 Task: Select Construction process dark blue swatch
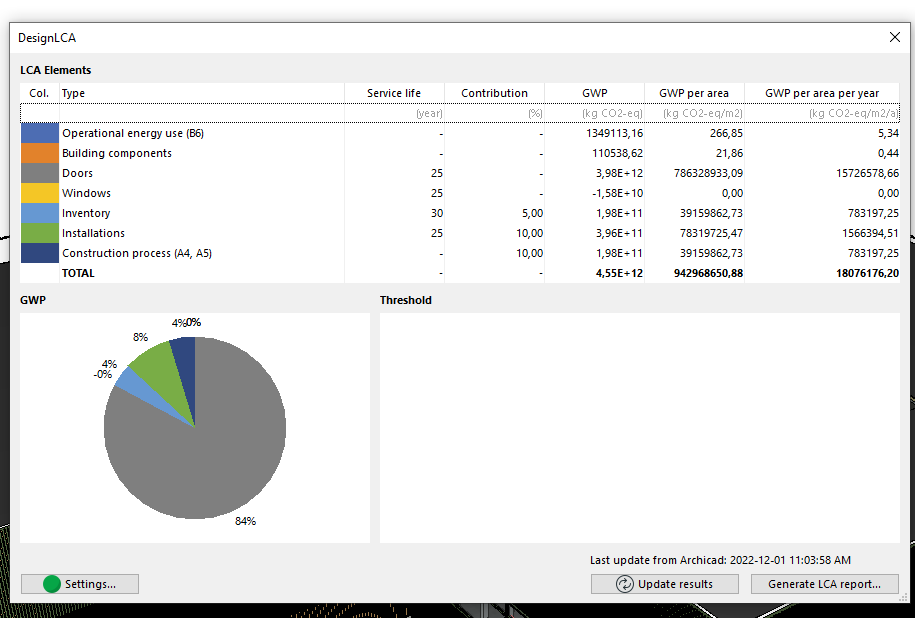point(40,253)
